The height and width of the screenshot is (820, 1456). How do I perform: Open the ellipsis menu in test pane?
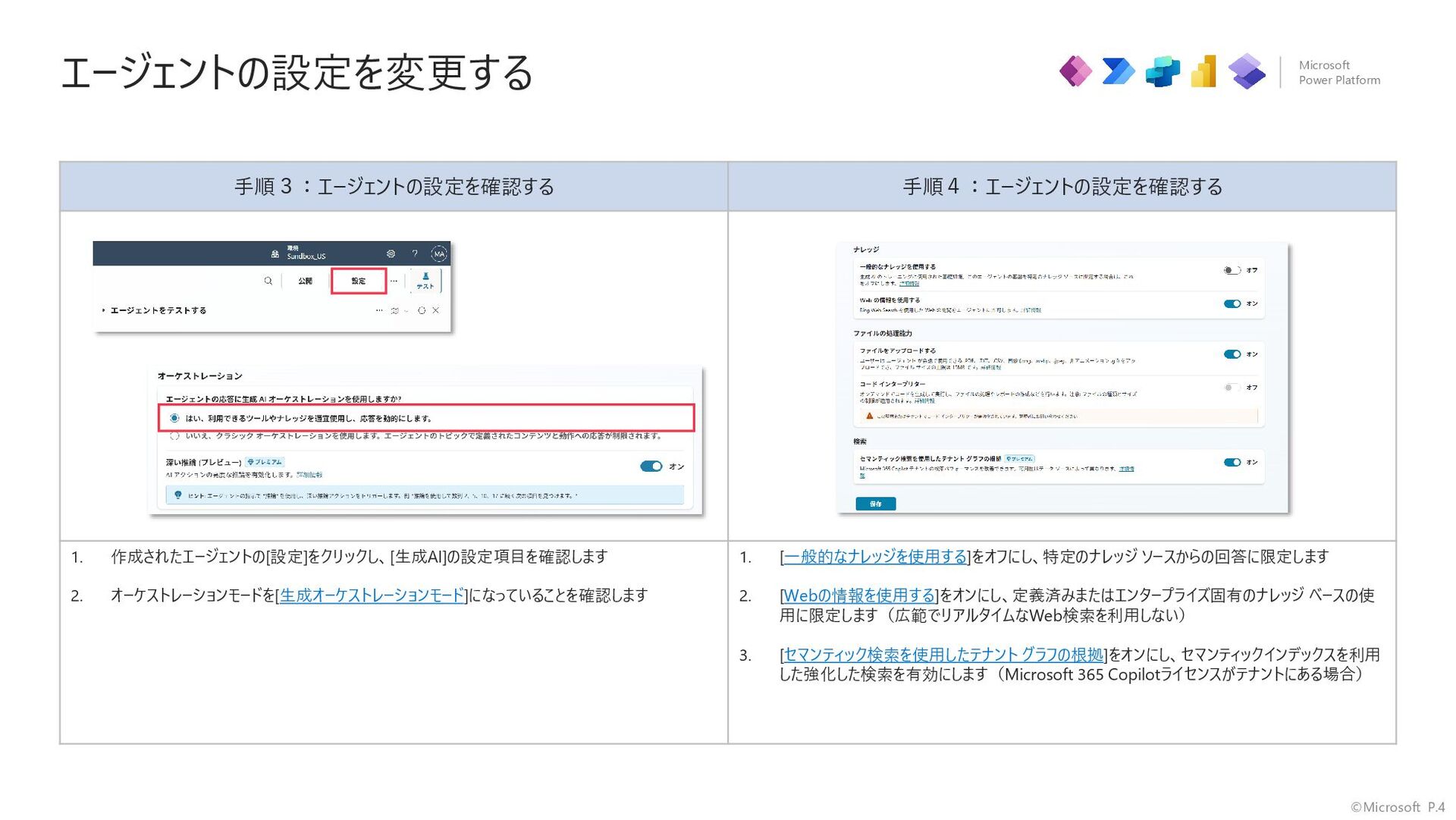[x=379, y=310]
